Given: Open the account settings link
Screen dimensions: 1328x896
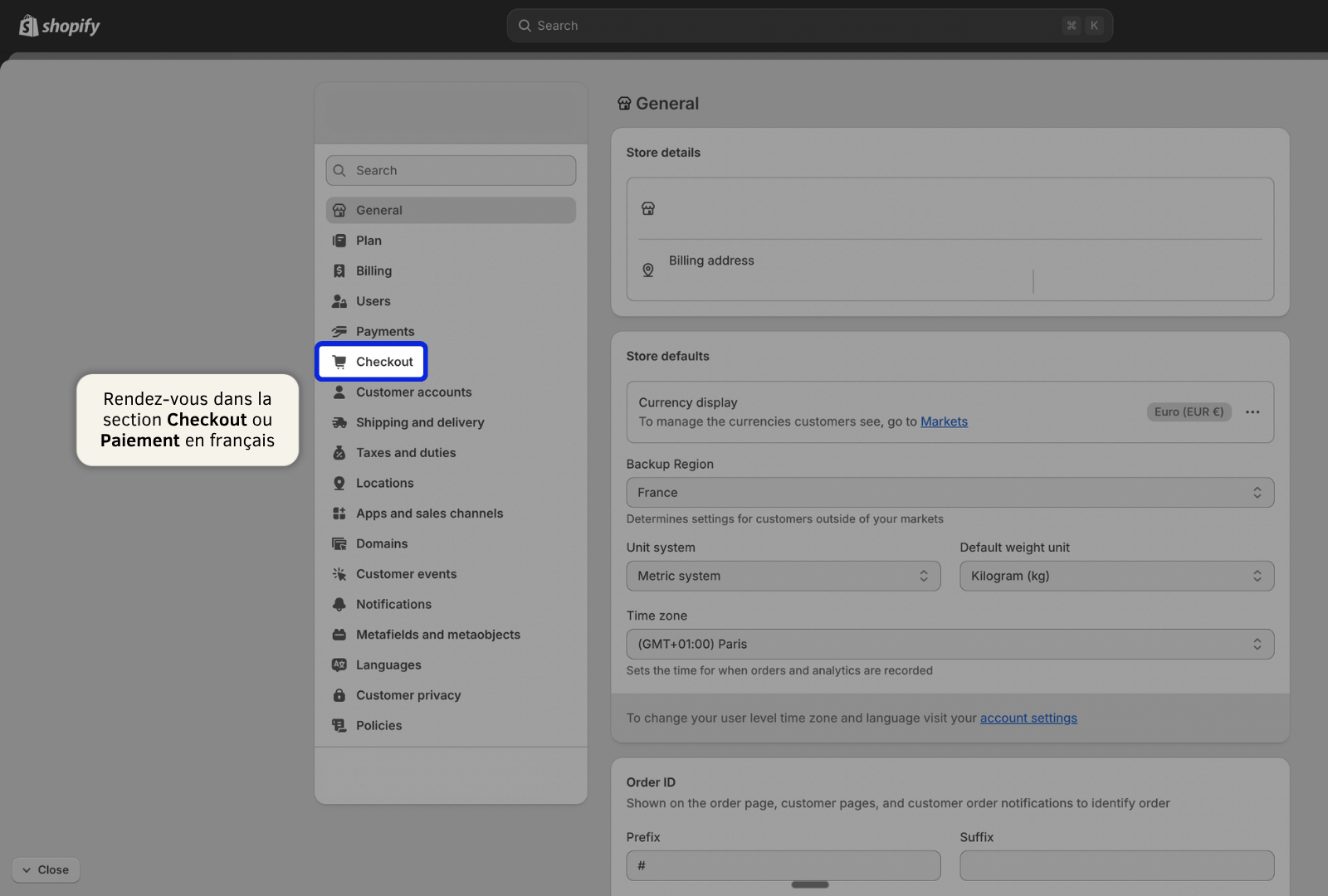Looking at the screenshot, I should (1028, 718).
